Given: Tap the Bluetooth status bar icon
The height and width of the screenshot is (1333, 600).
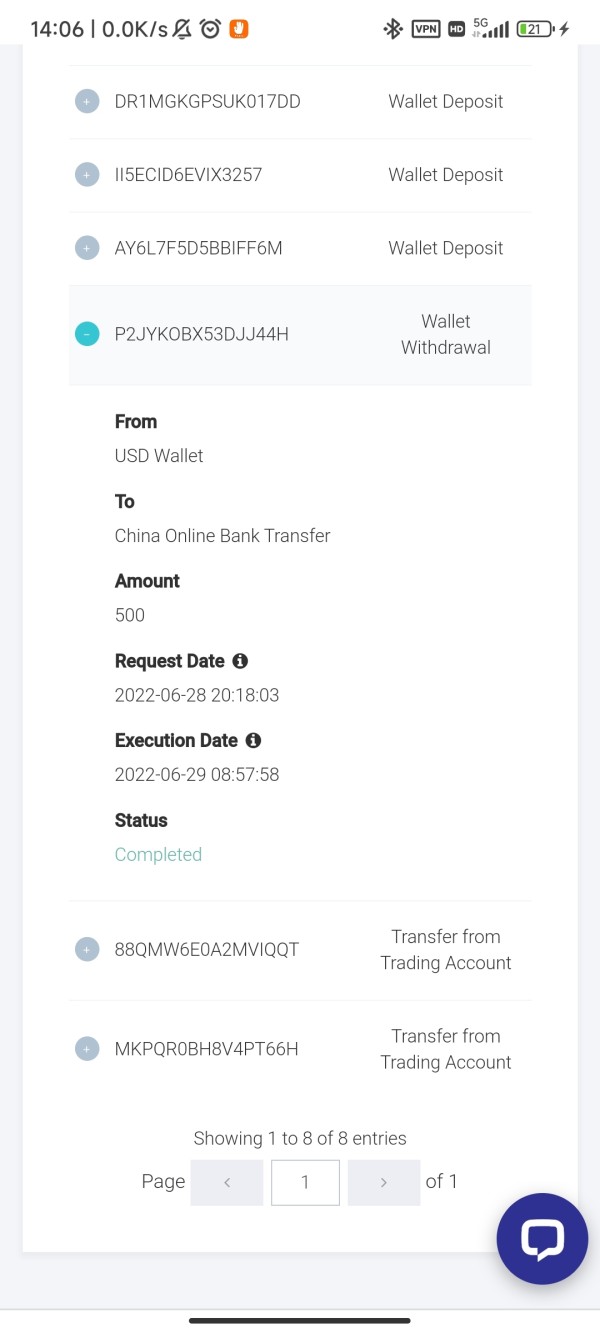Looking at the screenshot, I should click(x=393, y=29).
